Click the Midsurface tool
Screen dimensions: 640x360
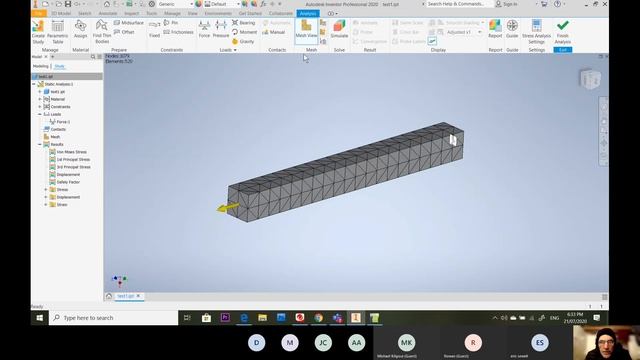tap(129, 23)
